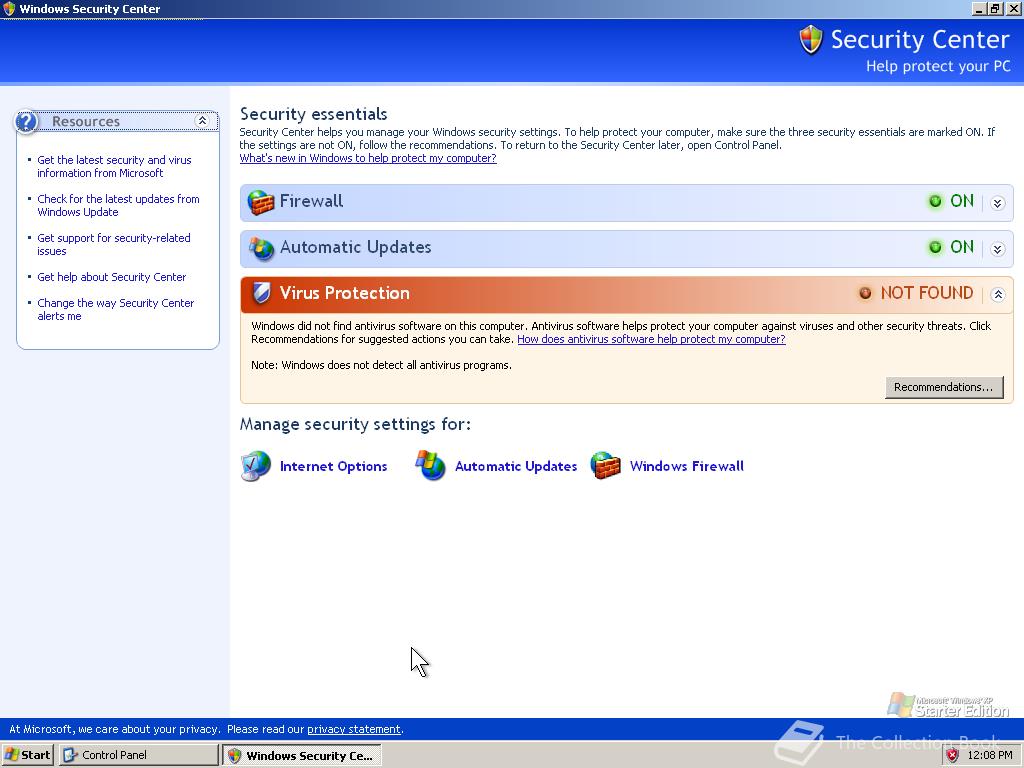Open 'What's new in Windows' link
Image resolution: width=1024 pixels, height=768 pixels.
368,158
